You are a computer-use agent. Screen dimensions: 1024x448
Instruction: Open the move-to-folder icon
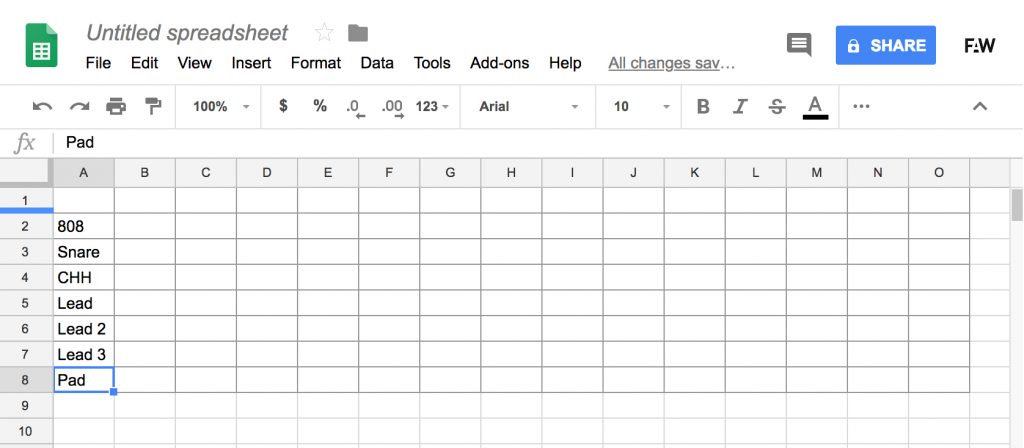(358, 33)
